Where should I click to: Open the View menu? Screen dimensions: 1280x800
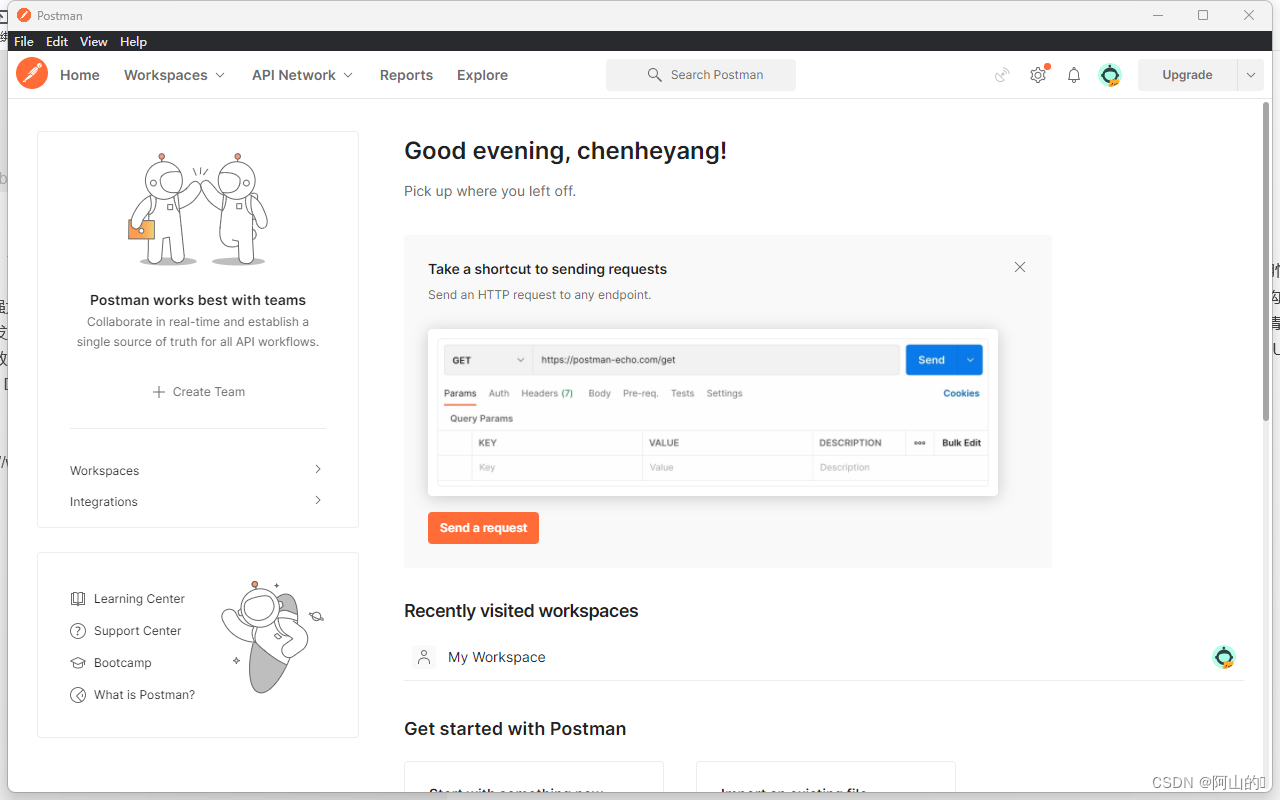click(x=94, y=41)
